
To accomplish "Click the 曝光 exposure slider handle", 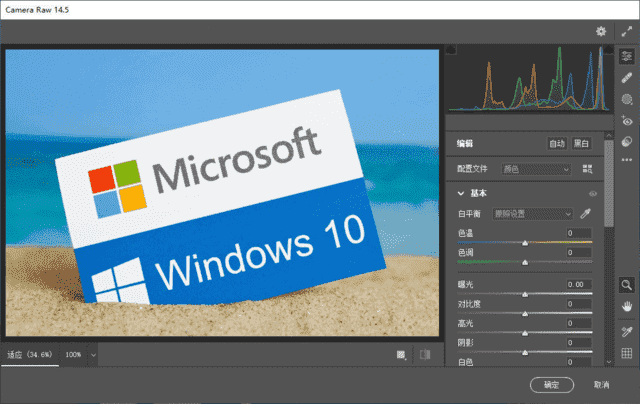I will [527, 293].
